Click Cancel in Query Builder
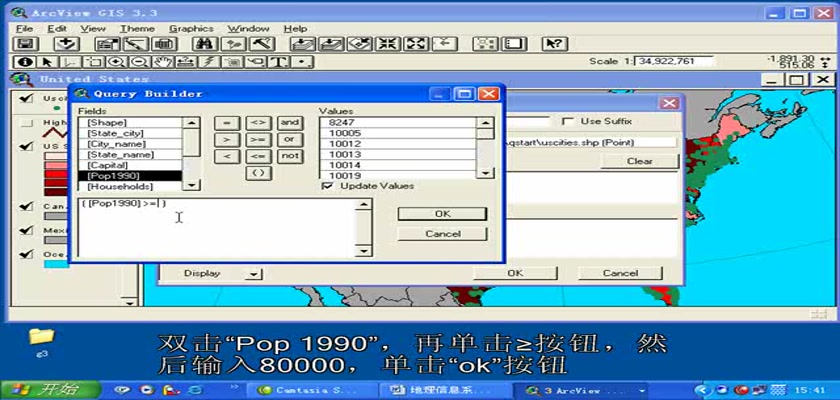Image resolution: width=840 pixels, height=400 pixels. pyautogui.click(x=442, y=234)
